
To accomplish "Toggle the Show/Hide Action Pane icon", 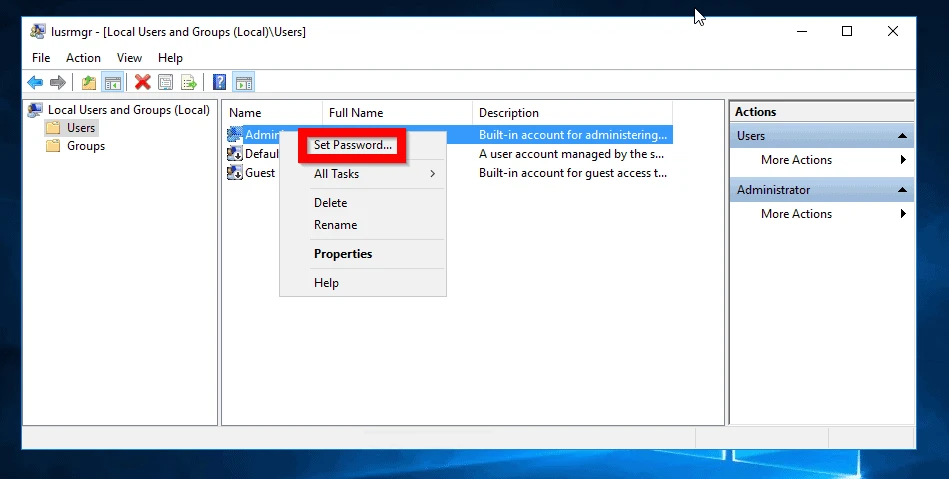I will coord(243,82).
